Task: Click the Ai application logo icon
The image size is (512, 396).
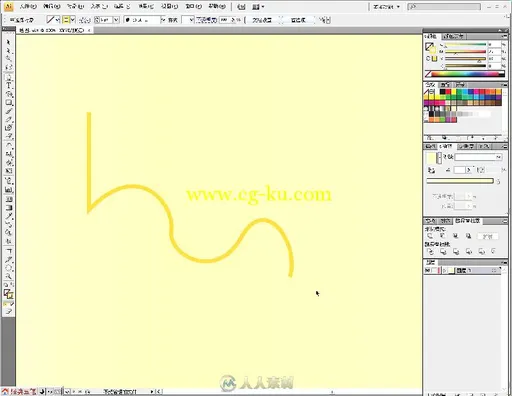Action: tap(9, 6)
